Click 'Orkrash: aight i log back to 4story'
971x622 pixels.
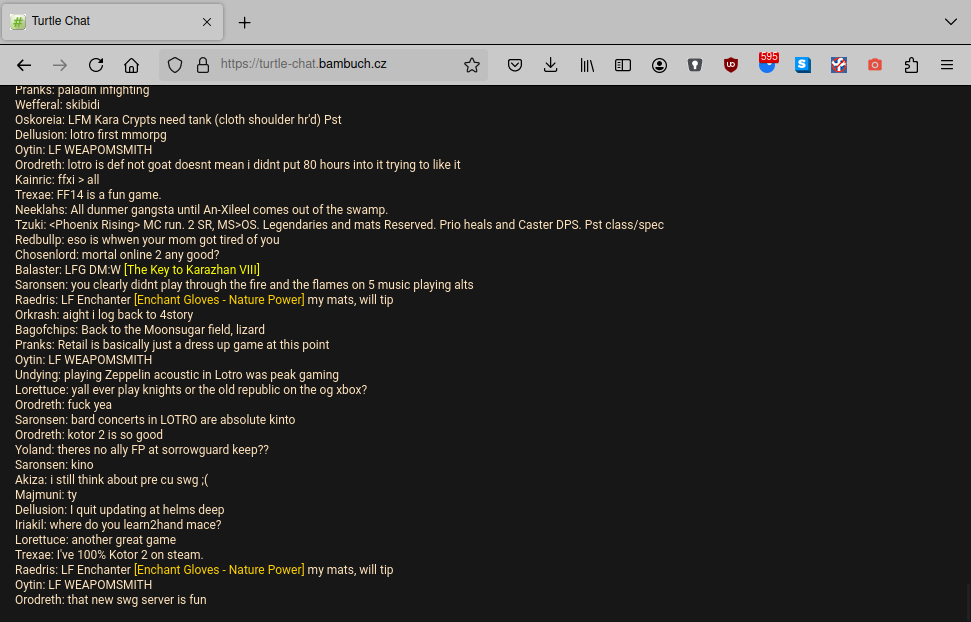(x=104, y=315)
